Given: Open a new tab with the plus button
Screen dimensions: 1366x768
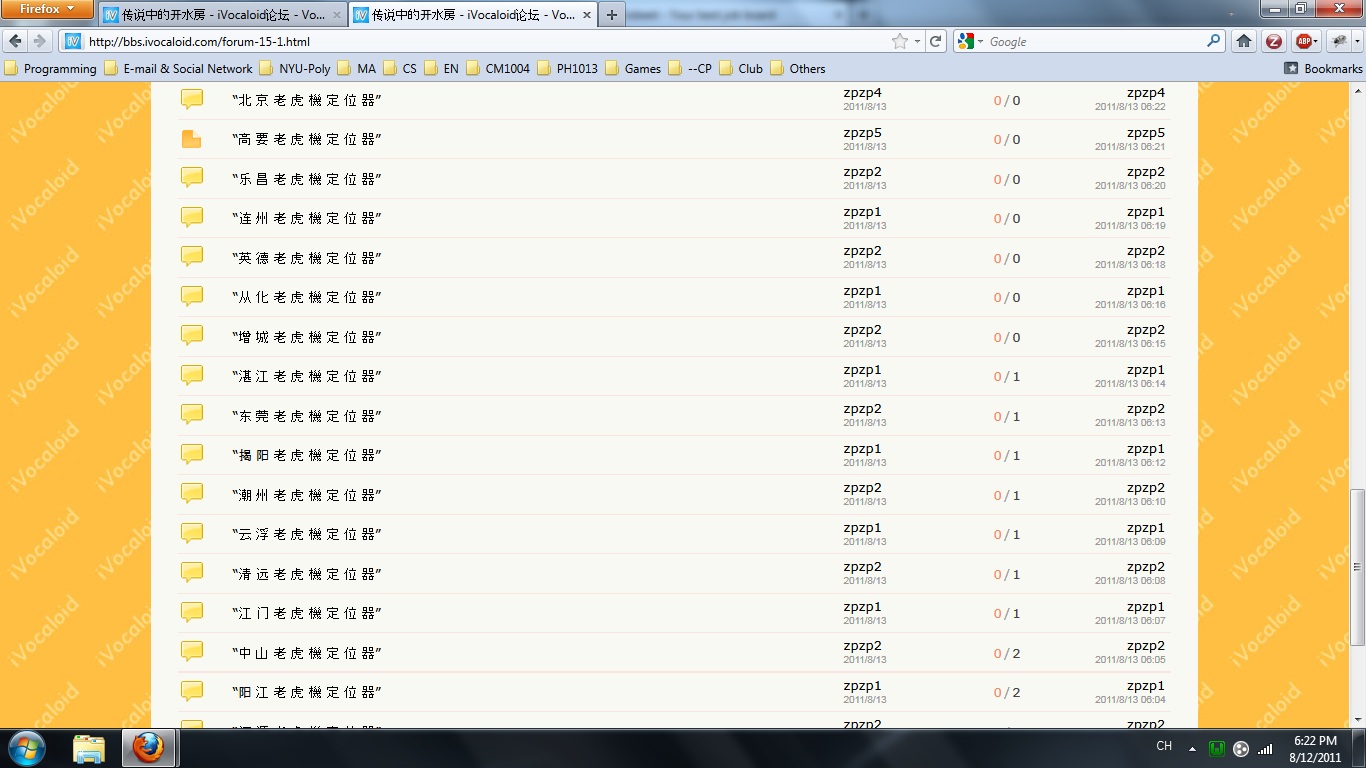Looking at the screenshot, I should [611, 15].
